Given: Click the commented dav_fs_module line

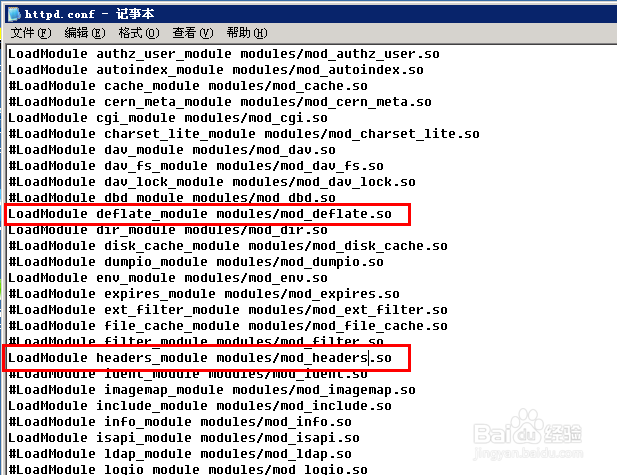Looking at the screenshot, I should click(196, 166).
